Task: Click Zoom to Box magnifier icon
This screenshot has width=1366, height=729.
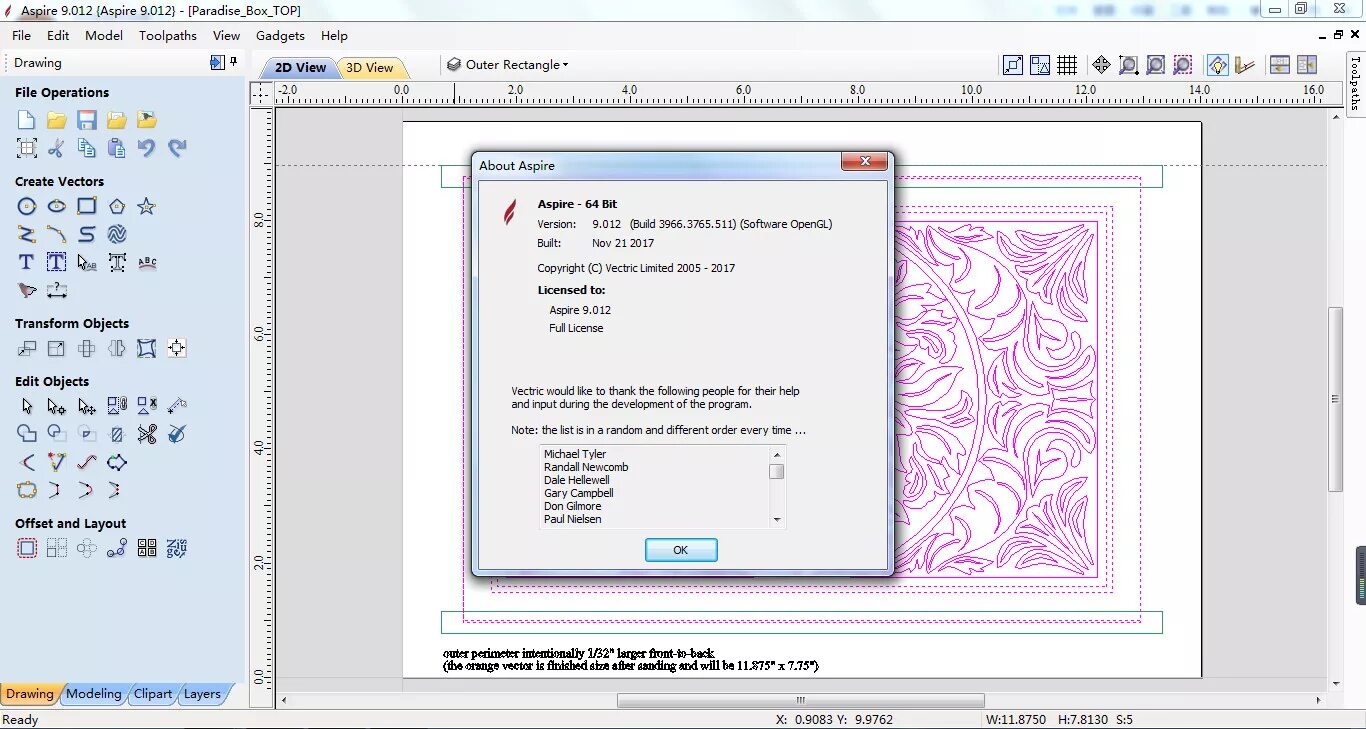Action: 1128,65
